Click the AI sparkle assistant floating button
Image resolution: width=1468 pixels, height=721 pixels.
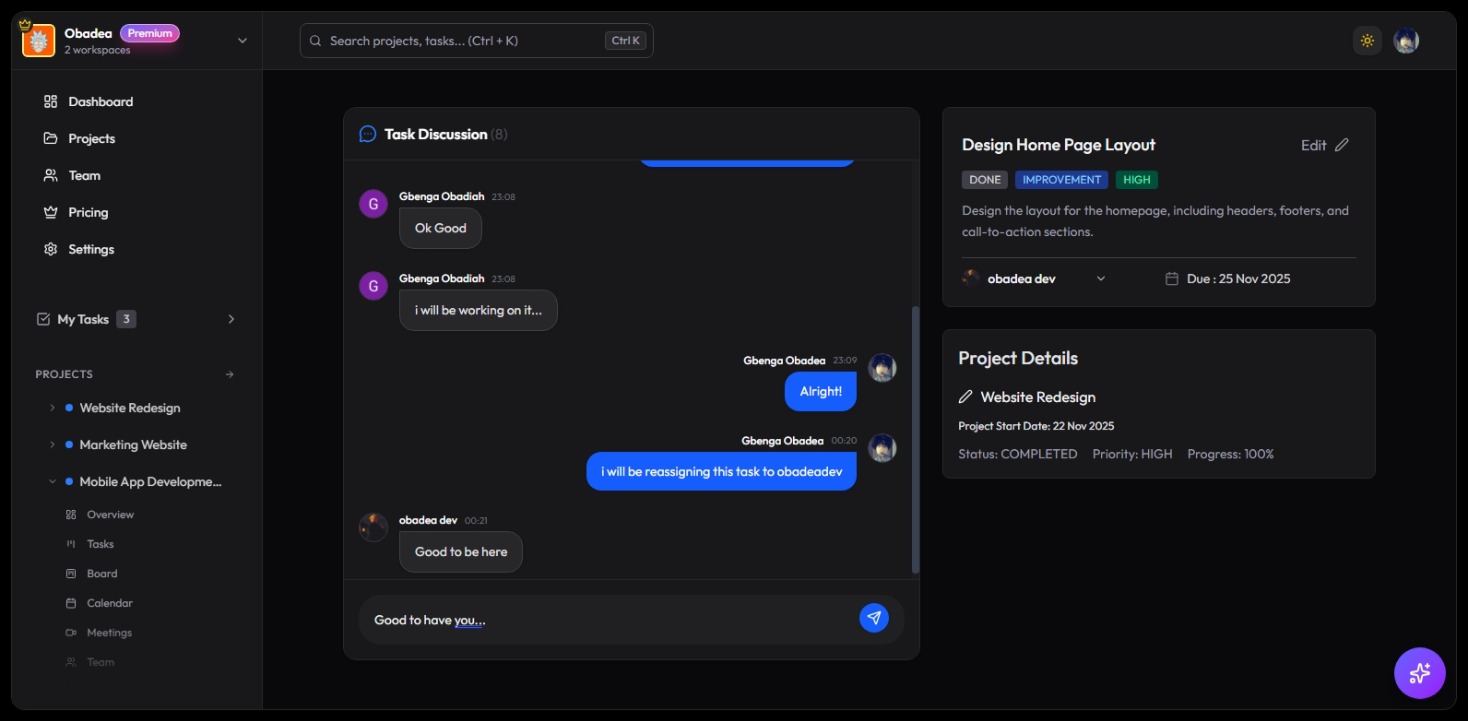pyautogui.click(x=1419, y=673)
